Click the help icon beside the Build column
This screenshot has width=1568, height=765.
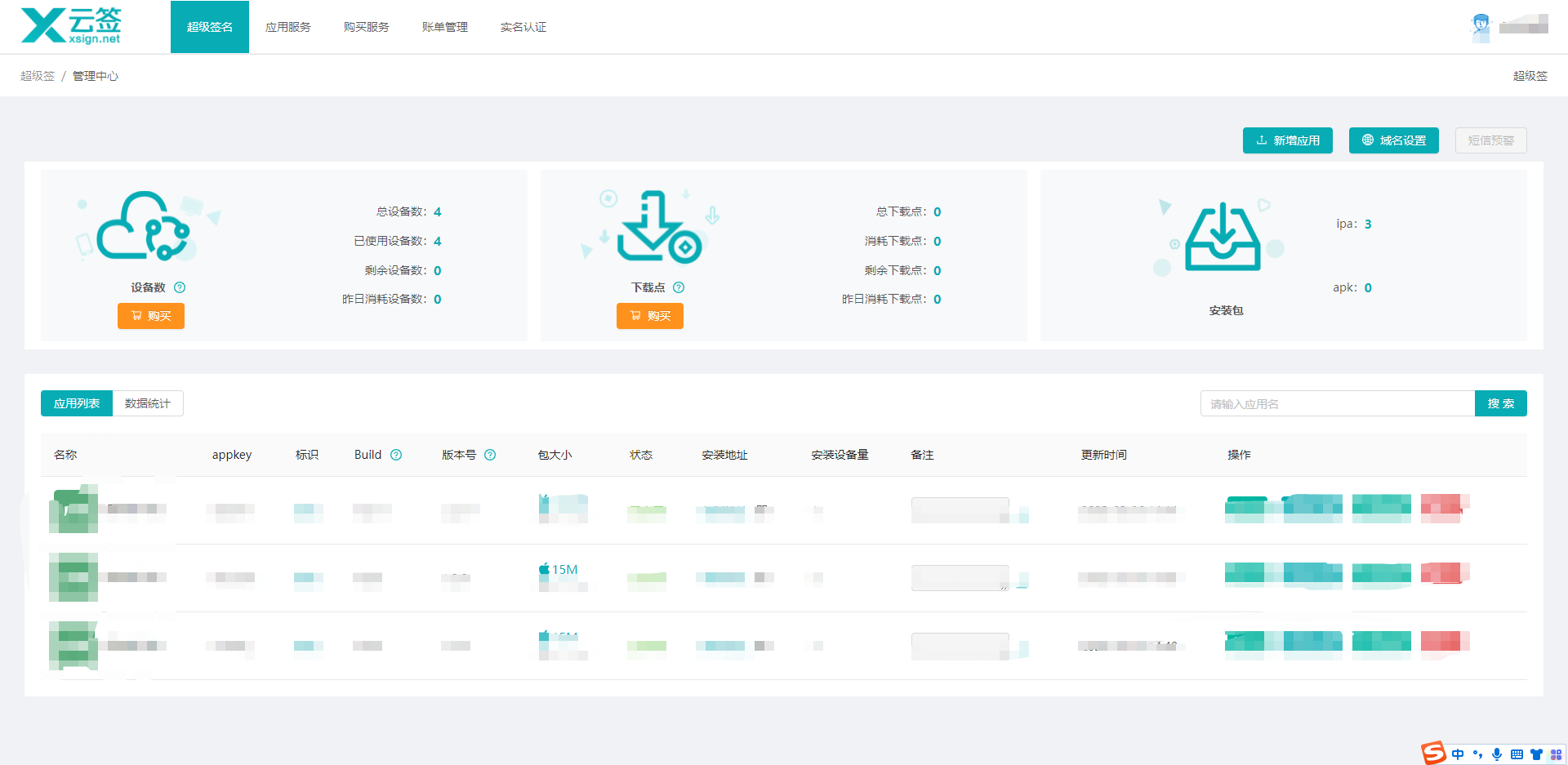click(397, 455)
